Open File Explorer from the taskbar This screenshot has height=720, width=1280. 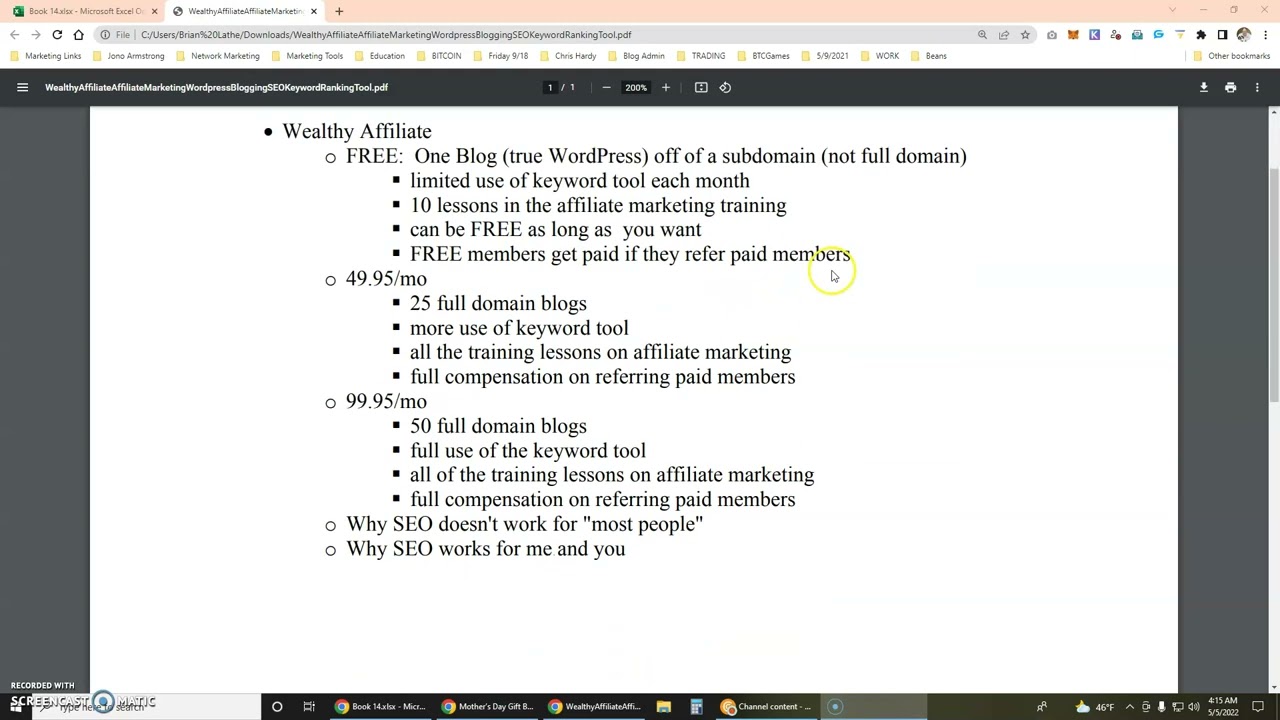click(663, 706)
